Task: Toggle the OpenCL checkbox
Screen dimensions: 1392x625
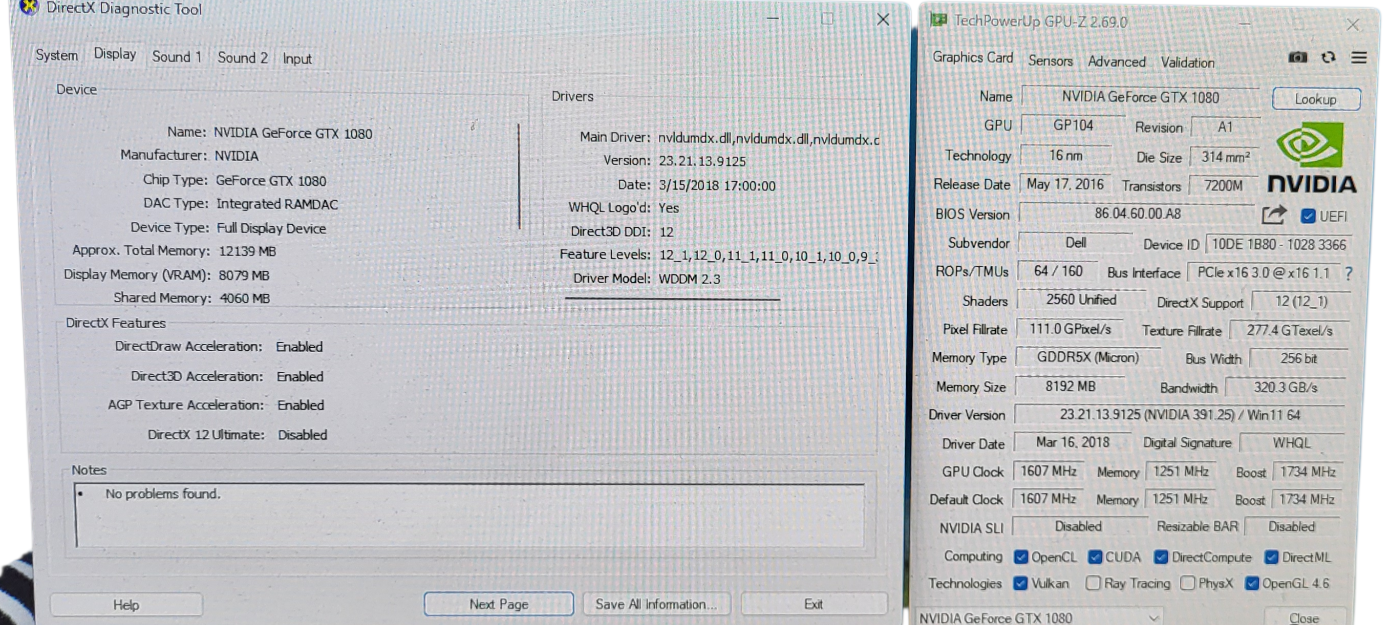Action: [x=1021, y=557]
